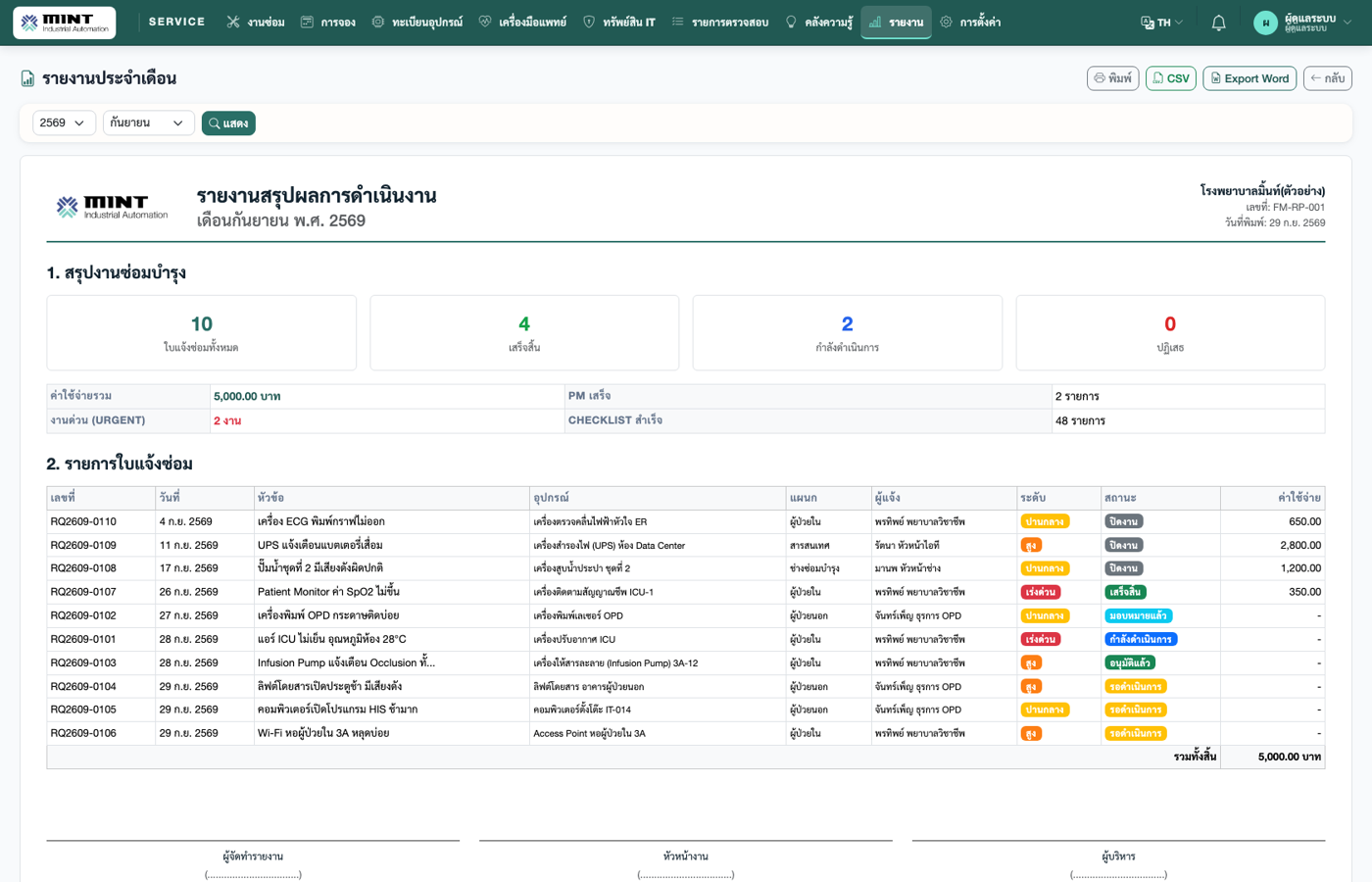Image resolution: width=1372 pixels, height=882 pixels.
Task: Click the Export Word button
Action: (1249, 78)
